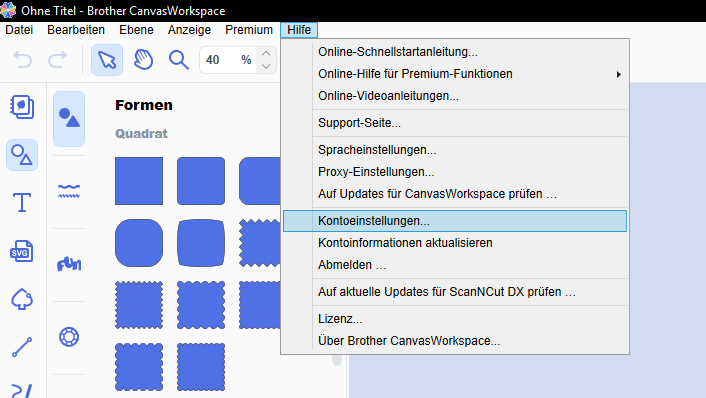Activate the hand pan tool
The height and width of the screenshot is (398, 706).
pos(143,60)
